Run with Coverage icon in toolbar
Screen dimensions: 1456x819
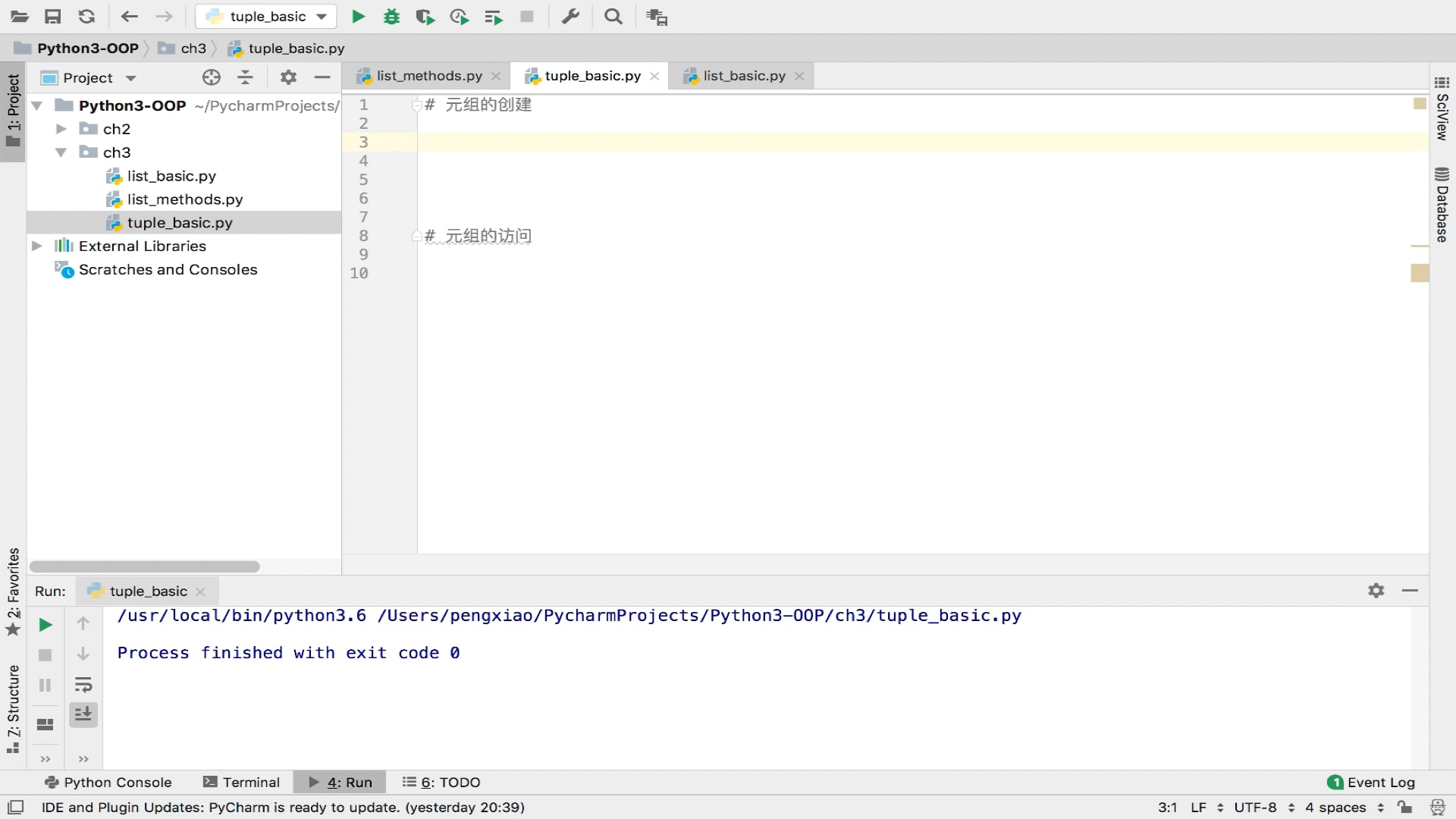pos(425,17)
